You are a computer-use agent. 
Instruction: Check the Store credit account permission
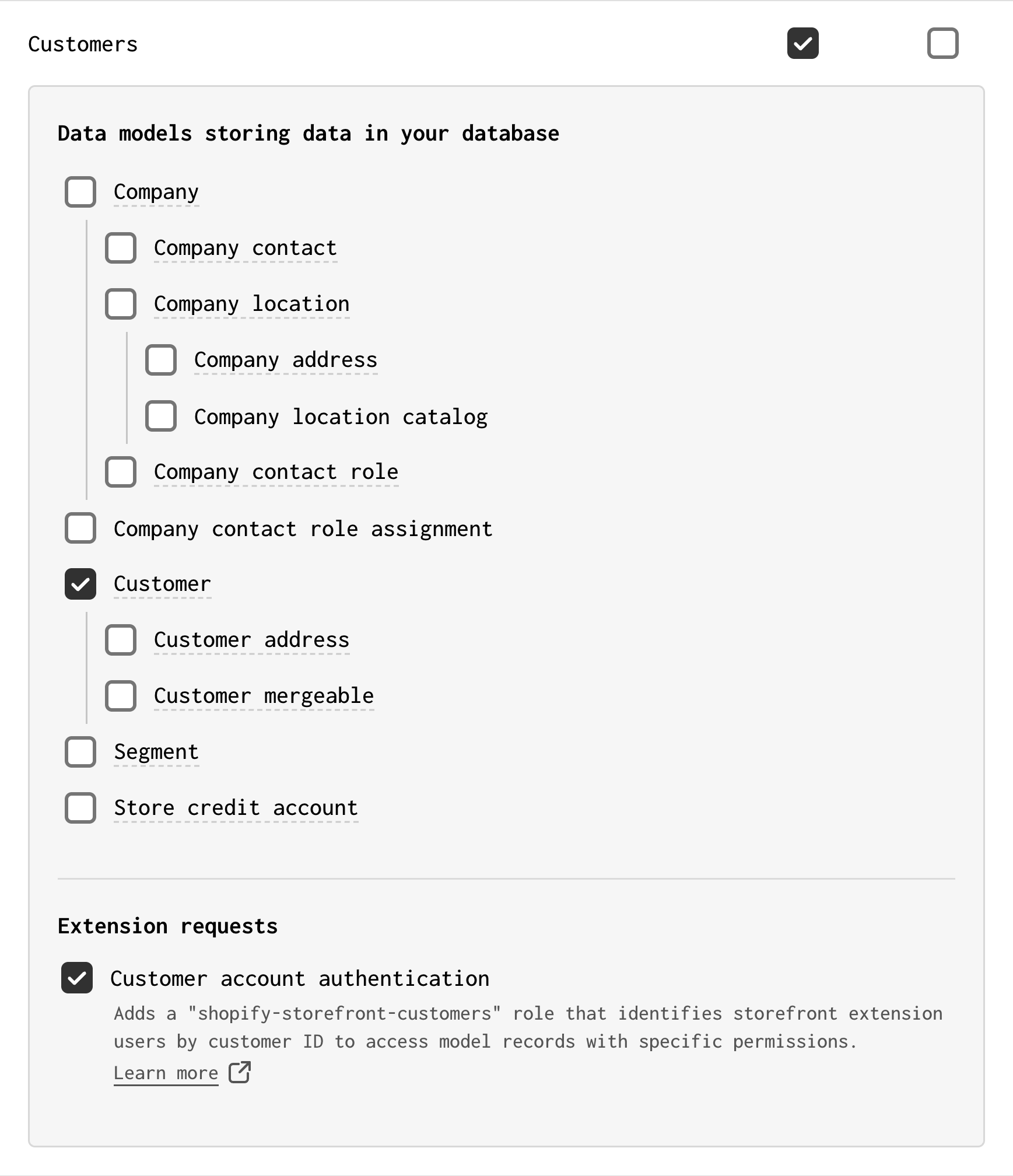[80, 808]
